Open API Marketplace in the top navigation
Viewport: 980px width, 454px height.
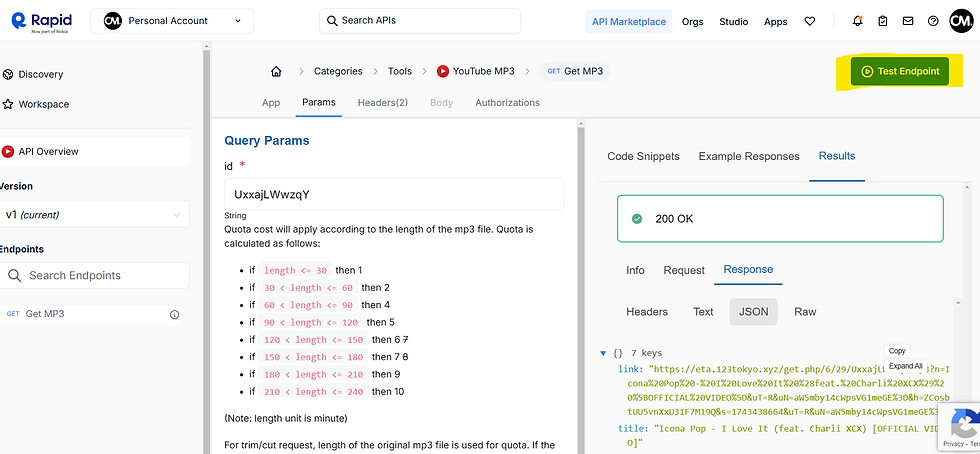coord(629,21)
